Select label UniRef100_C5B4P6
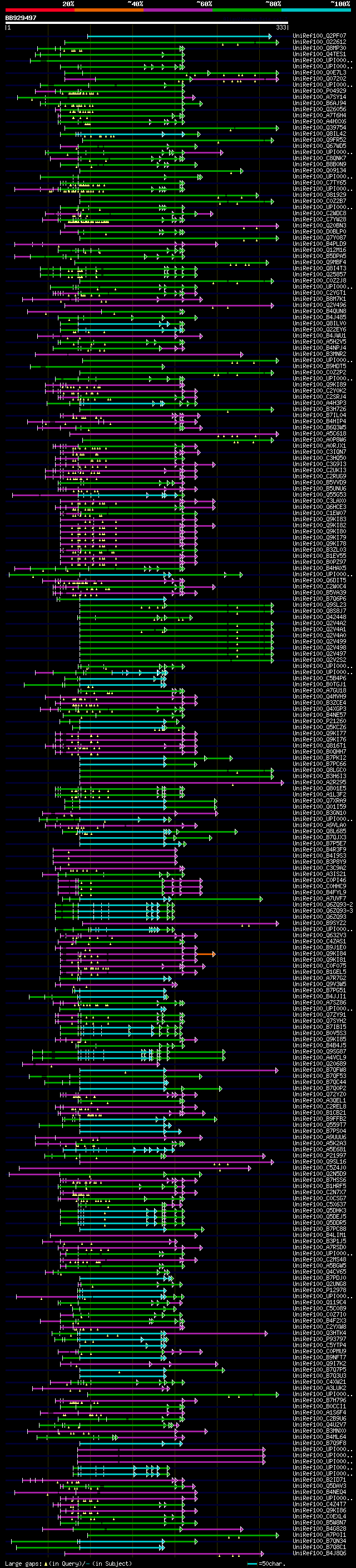 319,678
